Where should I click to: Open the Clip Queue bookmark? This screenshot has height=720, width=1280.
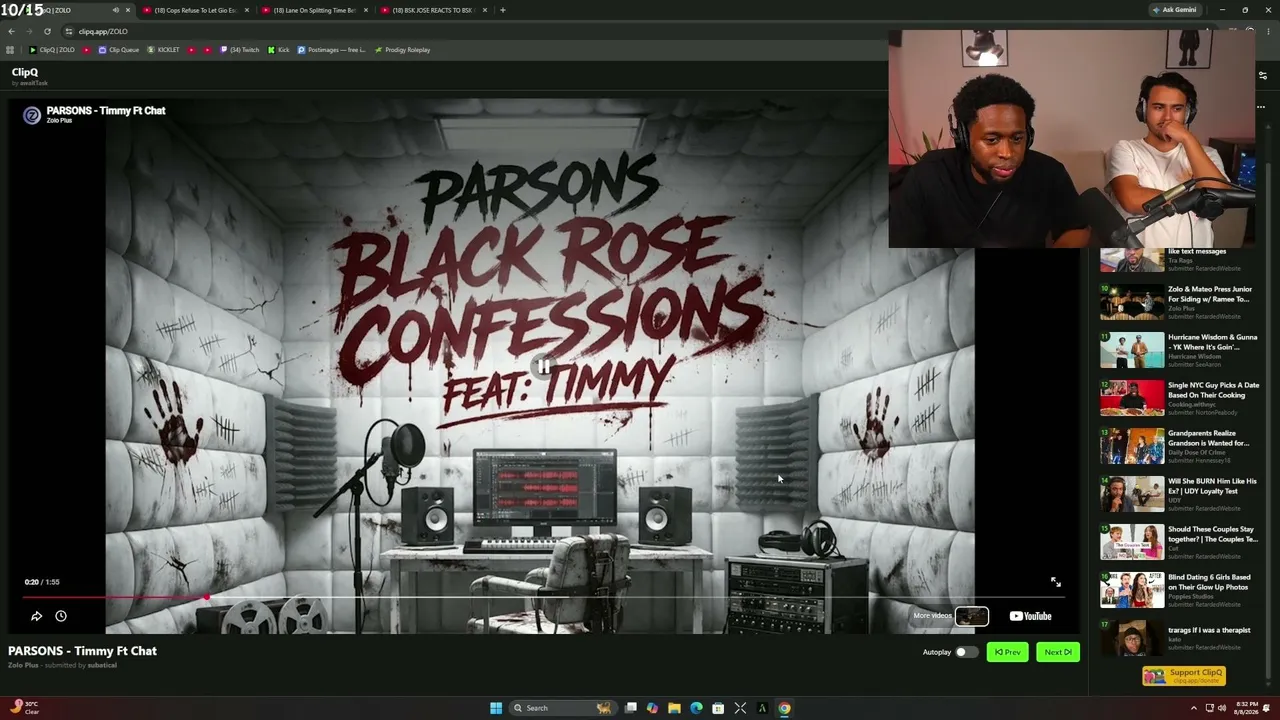[x=118, y=50]
